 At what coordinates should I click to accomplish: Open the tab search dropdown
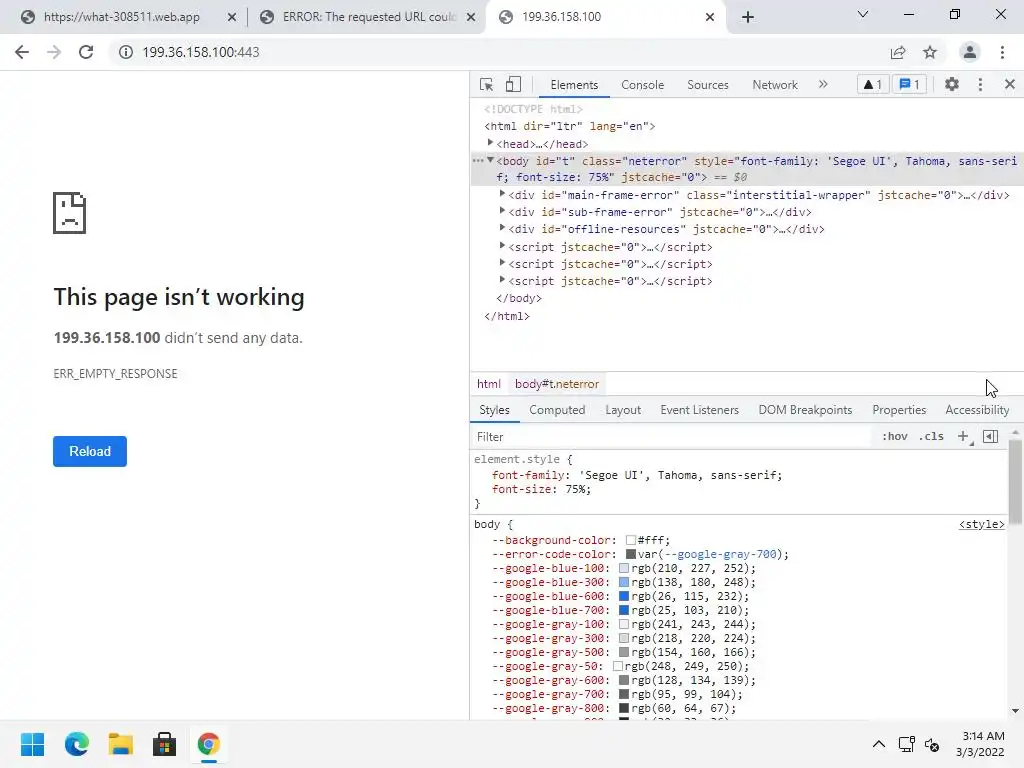click(x=863, y=14)
